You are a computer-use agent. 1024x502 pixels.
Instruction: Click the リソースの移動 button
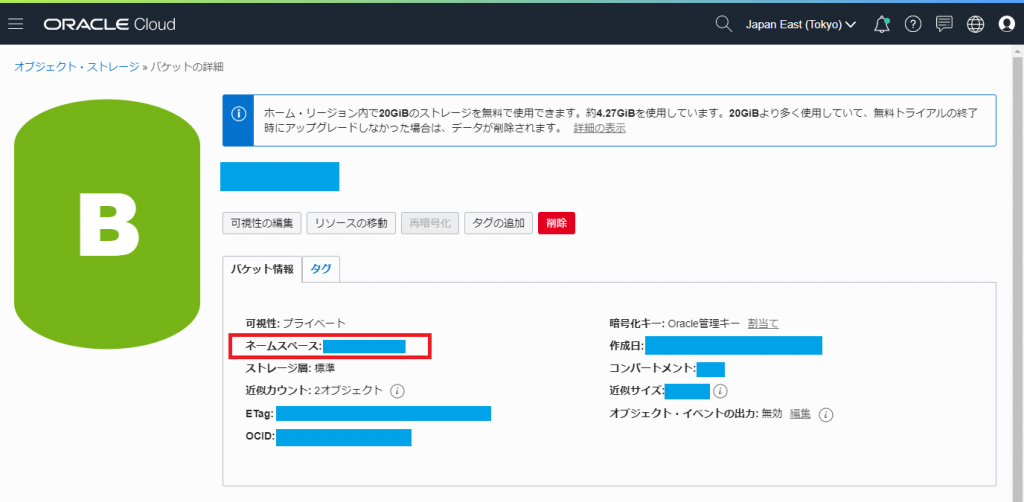tap(351, 223)
